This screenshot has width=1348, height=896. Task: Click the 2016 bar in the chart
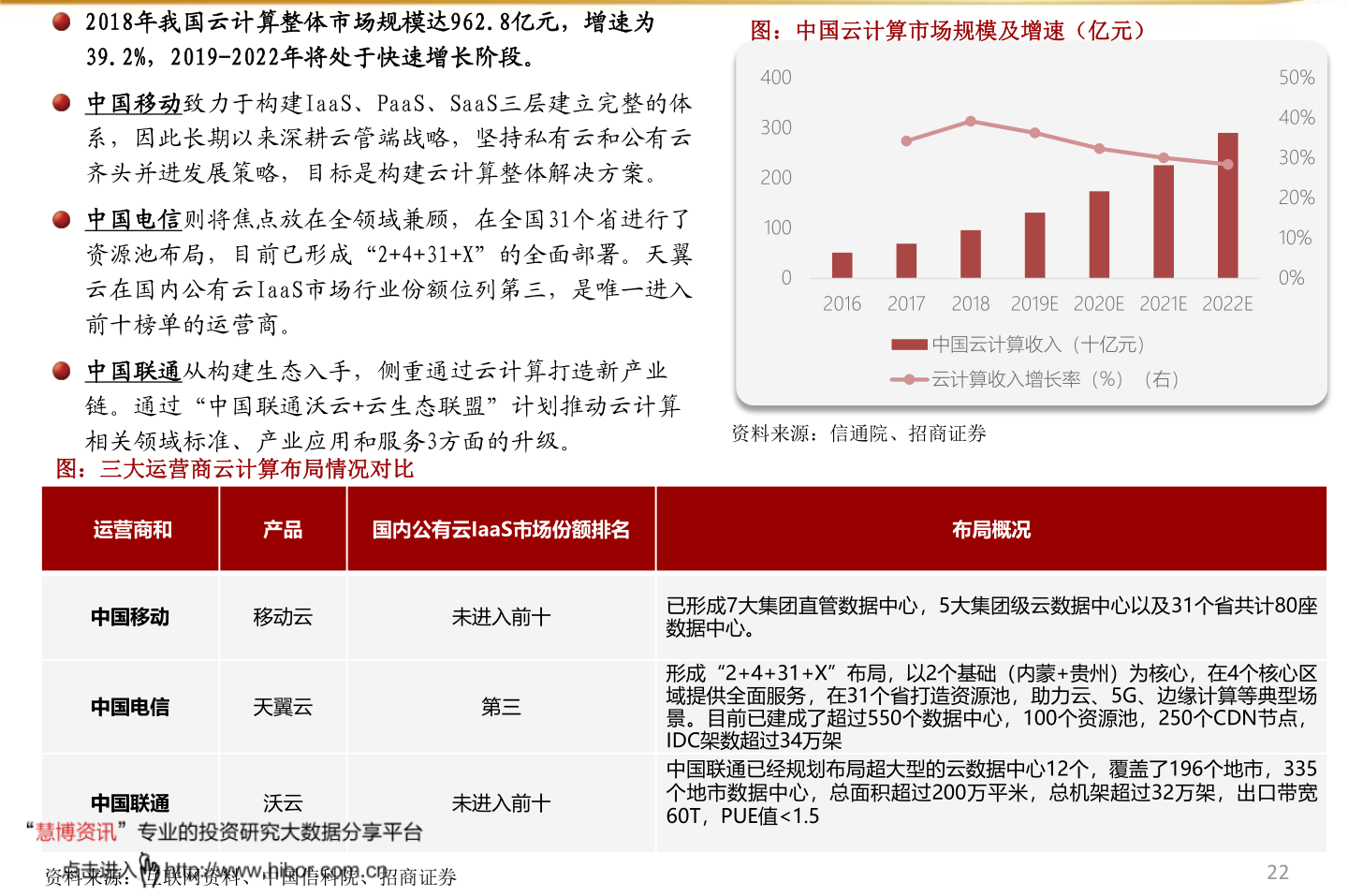tap(842, 265)
